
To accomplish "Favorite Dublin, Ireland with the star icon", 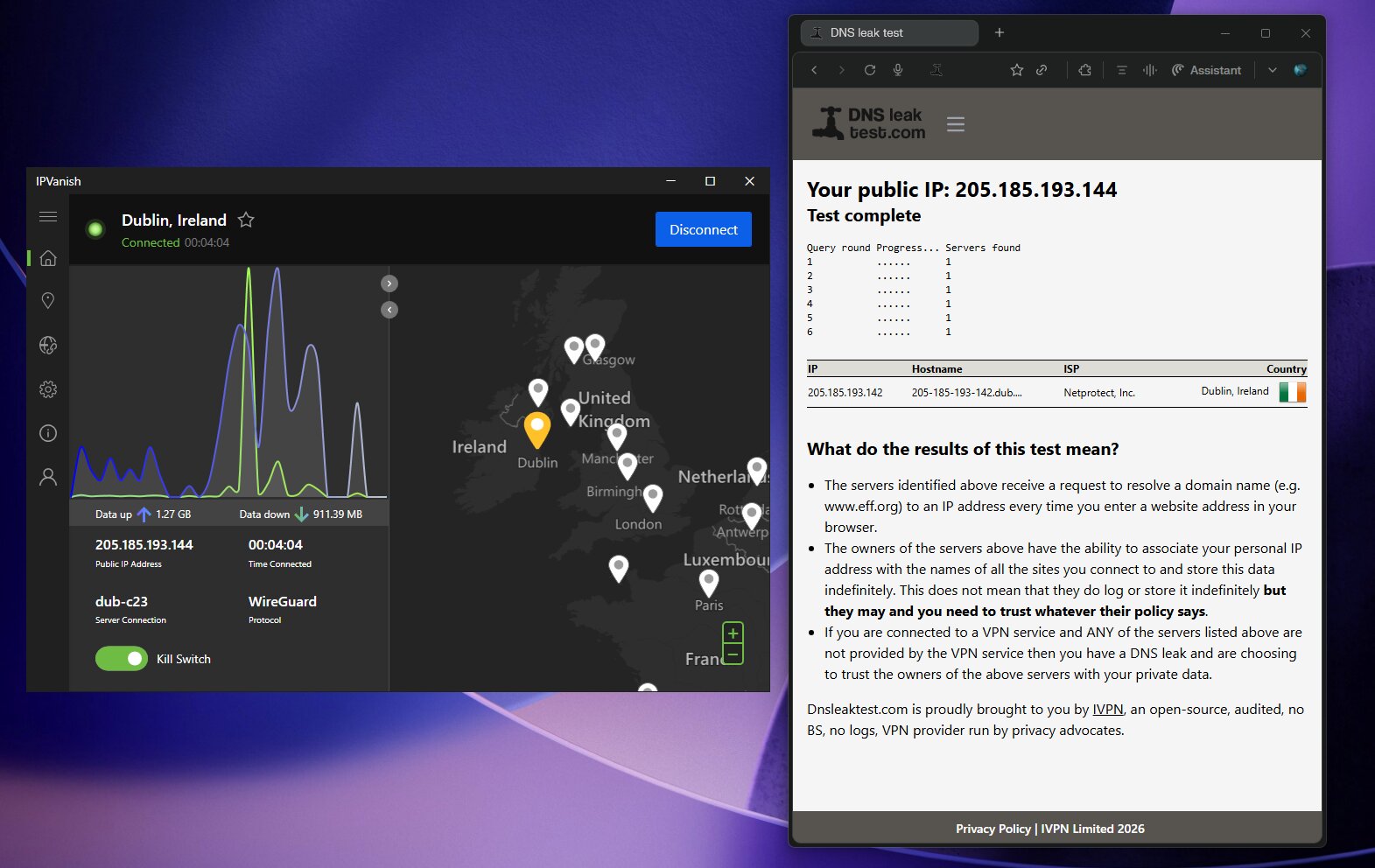I will 246,220.
